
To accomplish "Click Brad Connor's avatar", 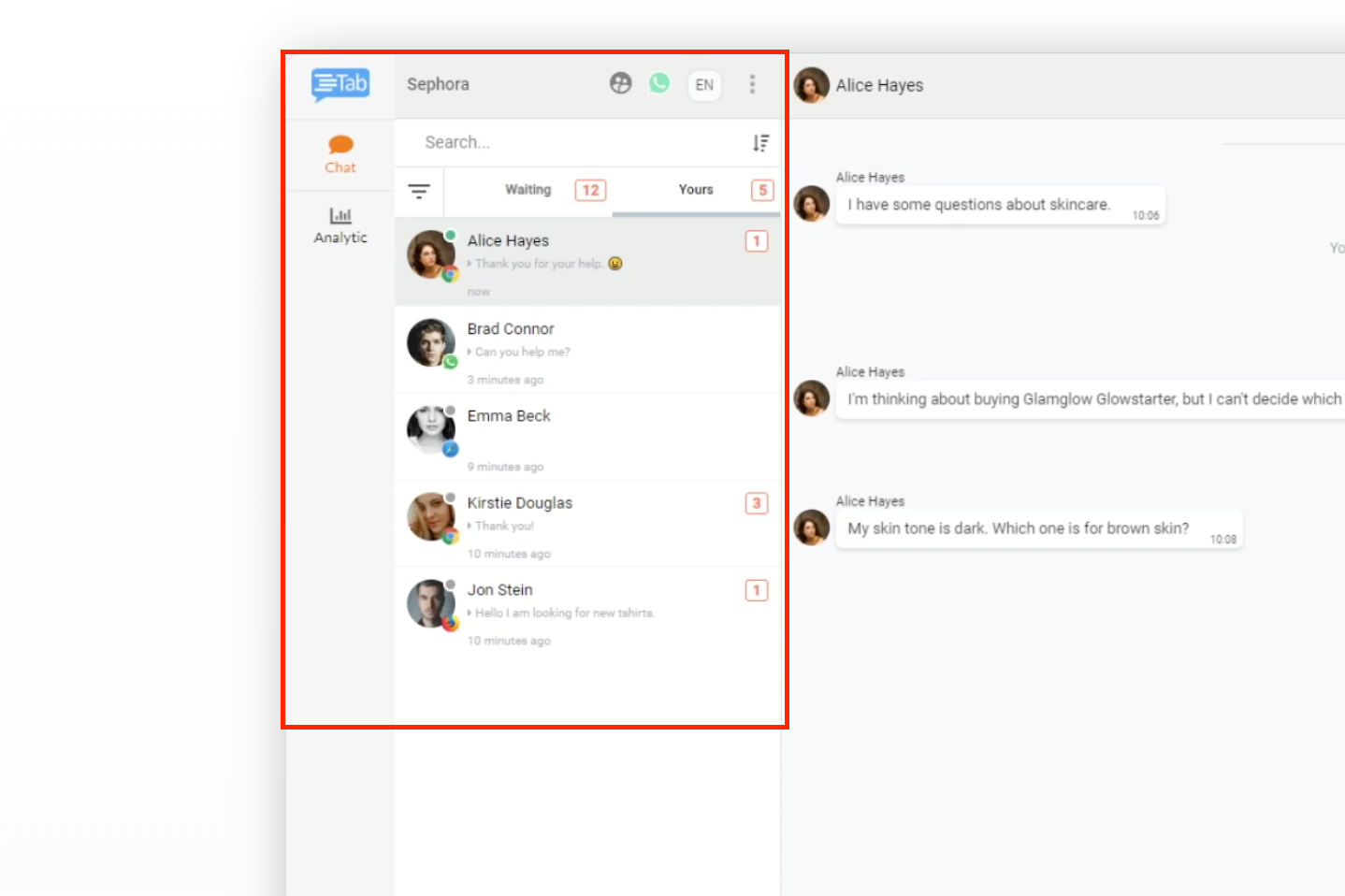I will tap(430, 342).
